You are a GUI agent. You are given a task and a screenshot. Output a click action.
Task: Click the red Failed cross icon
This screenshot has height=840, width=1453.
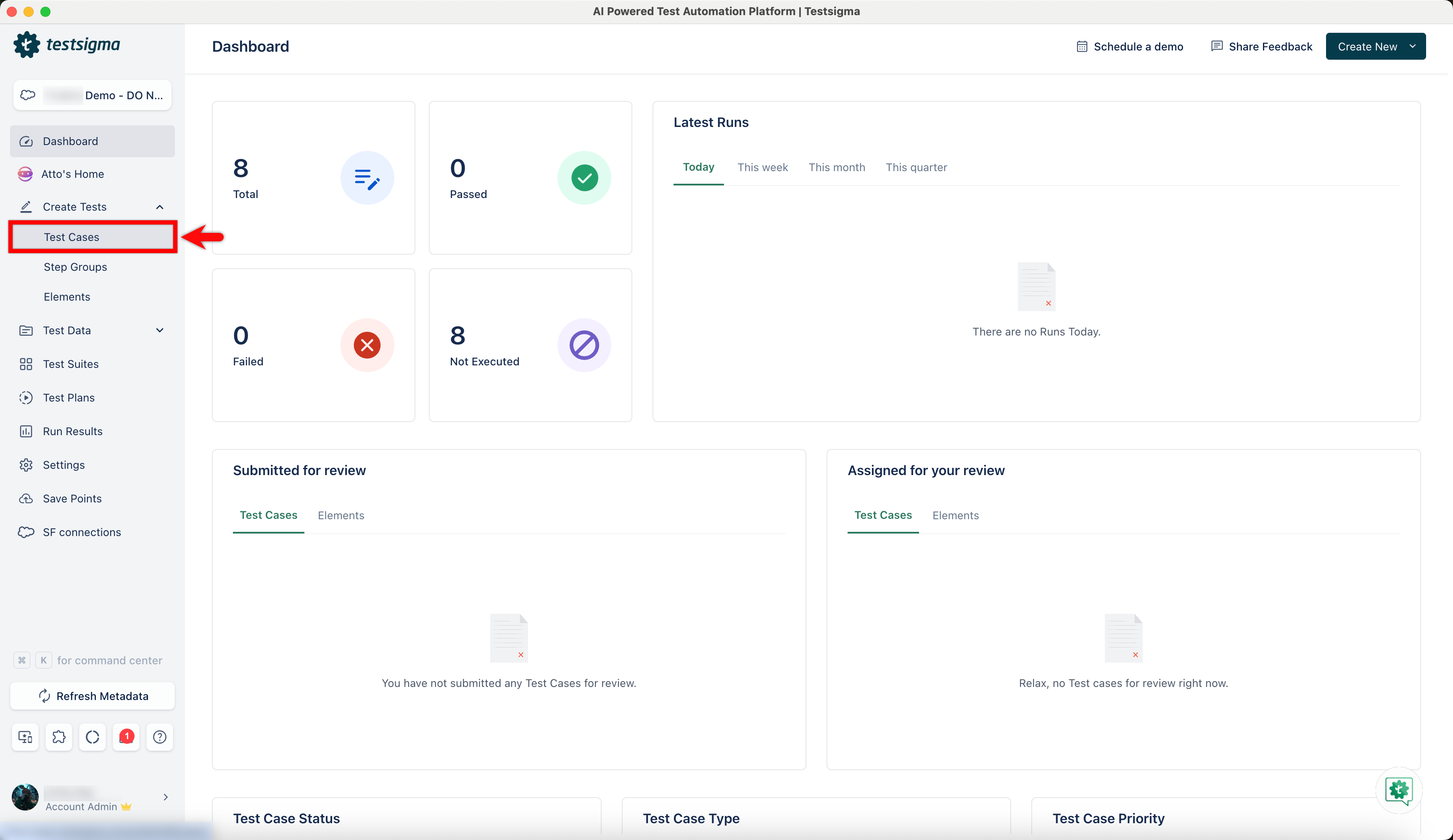(367, 345)
